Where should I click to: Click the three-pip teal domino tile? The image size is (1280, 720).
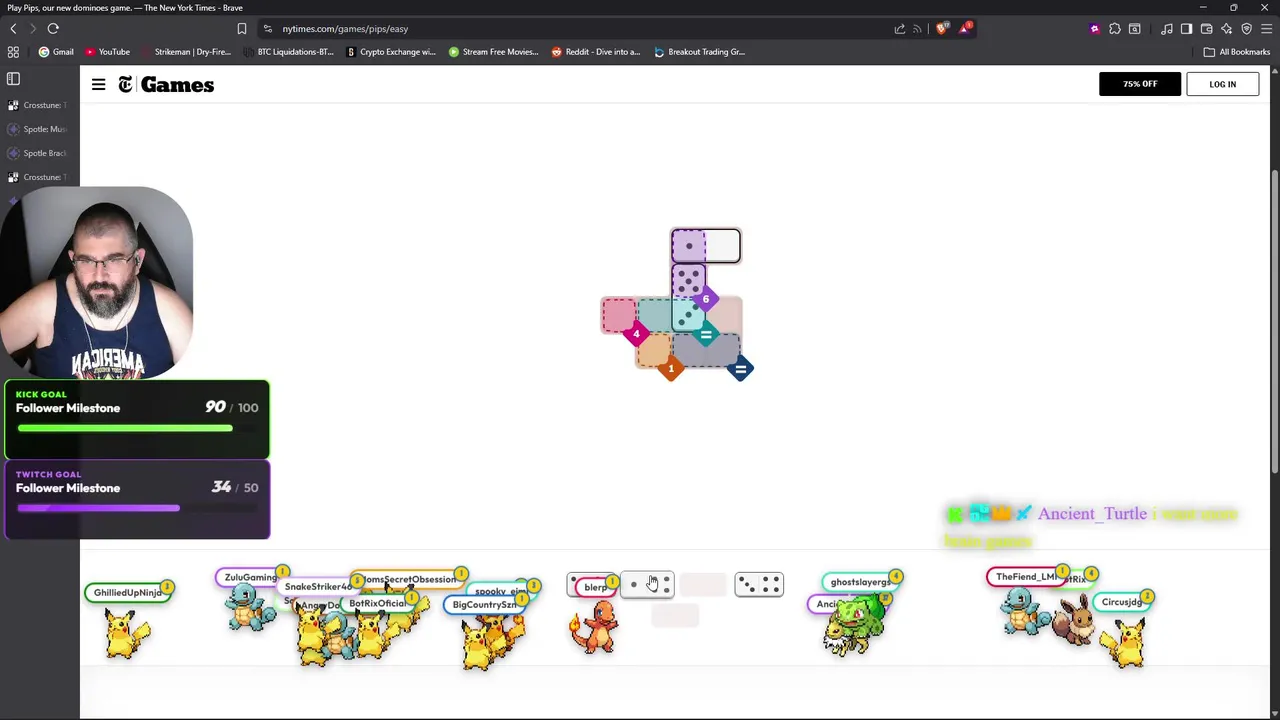click(688, 316)
